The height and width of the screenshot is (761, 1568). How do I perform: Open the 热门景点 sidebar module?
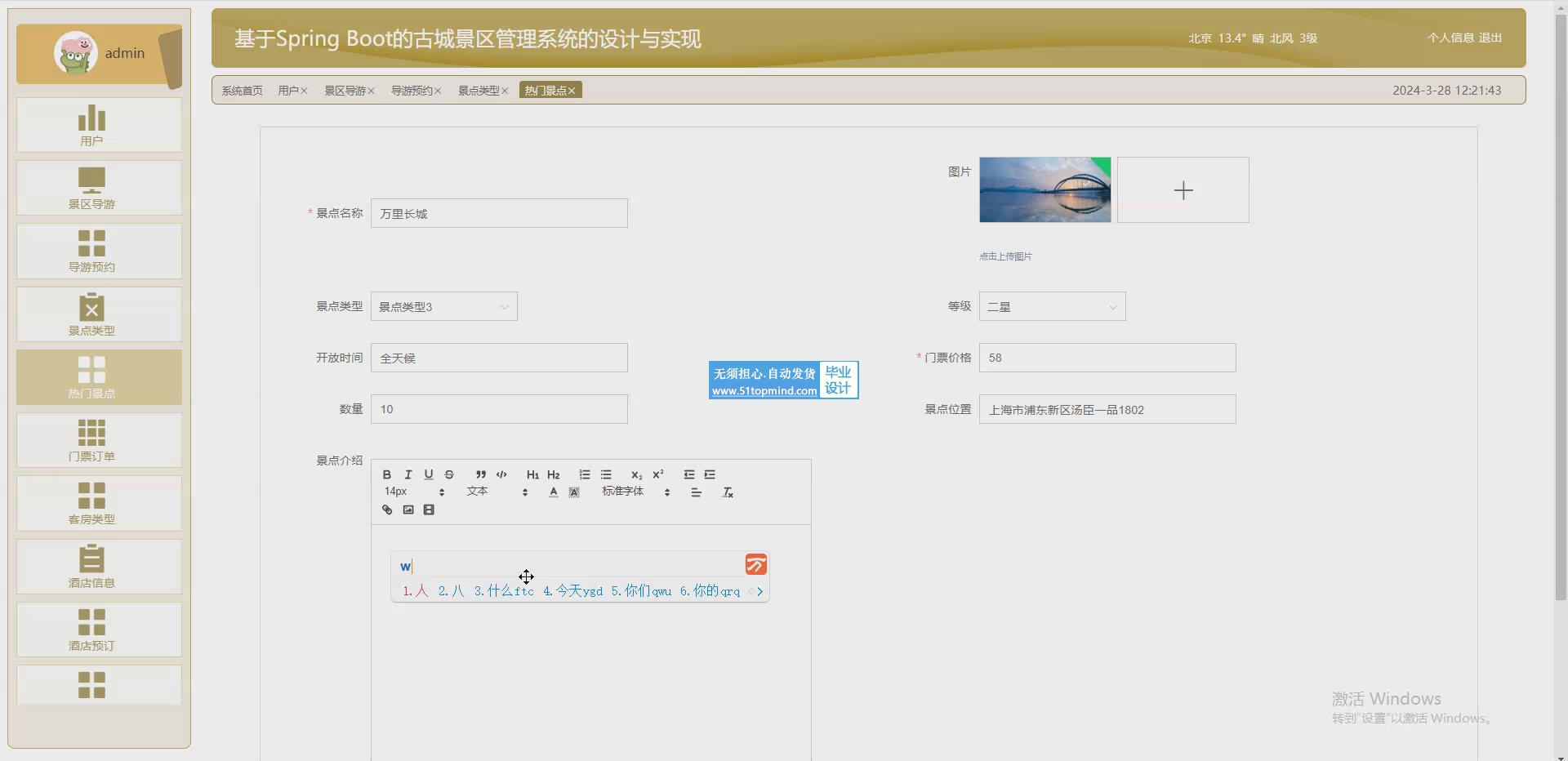[x=99, y=377]
